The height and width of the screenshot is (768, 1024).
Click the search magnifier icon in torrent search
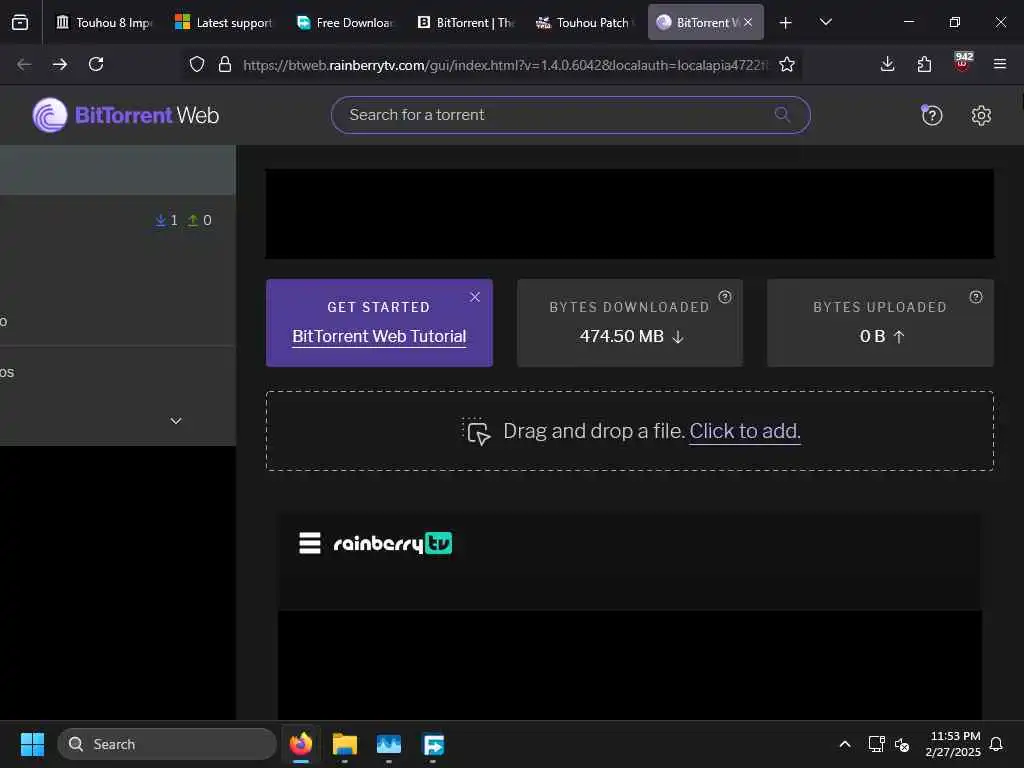[x=782, y=115]
